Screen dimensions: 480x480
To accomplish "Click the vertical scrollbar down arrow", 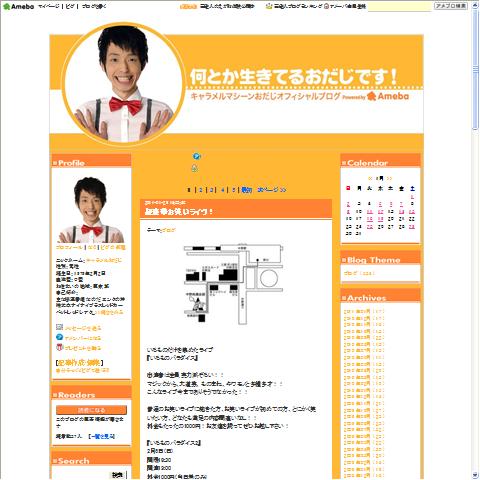I will coord(475,475).
